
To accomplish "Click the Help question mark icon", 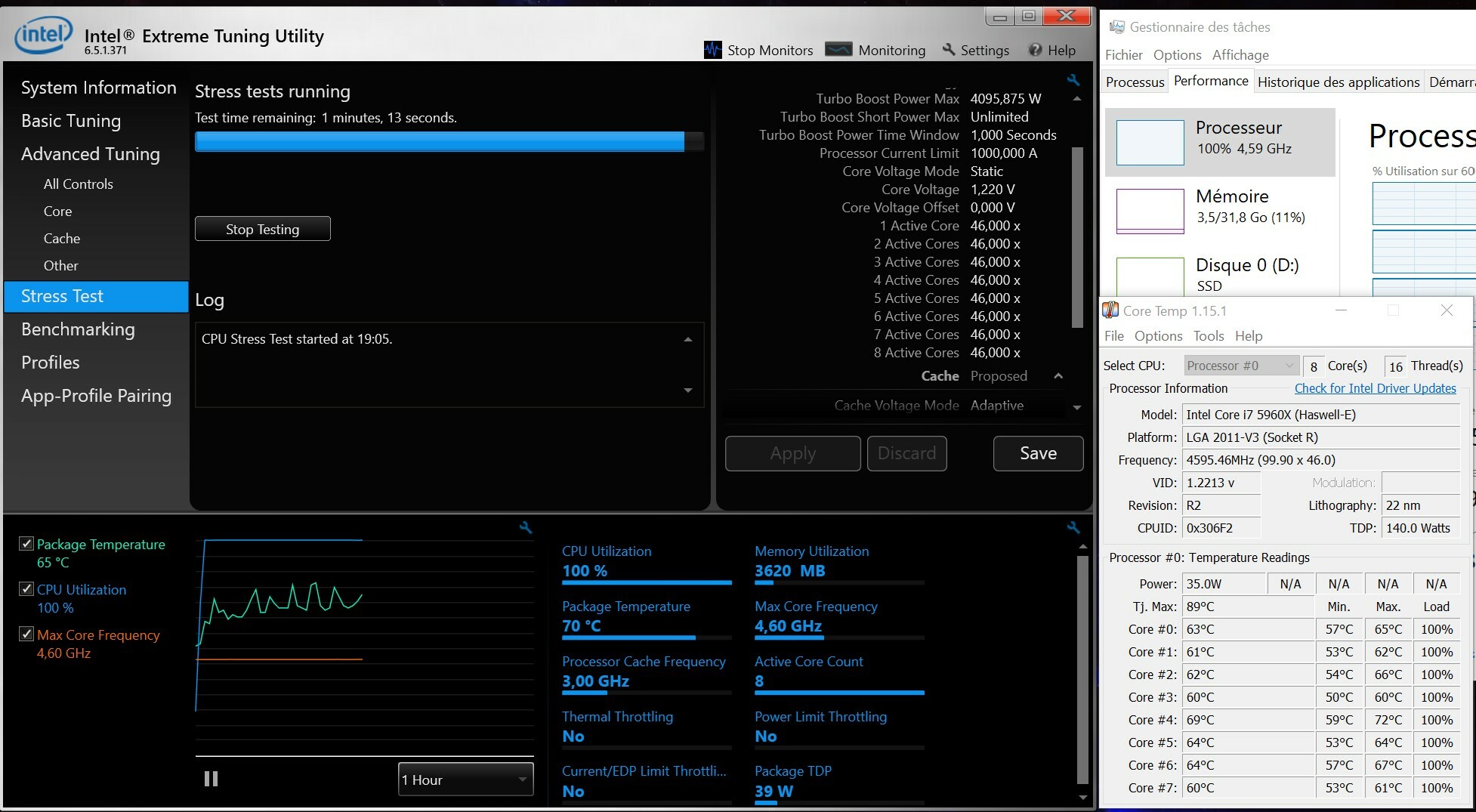I will (1036, 50).
